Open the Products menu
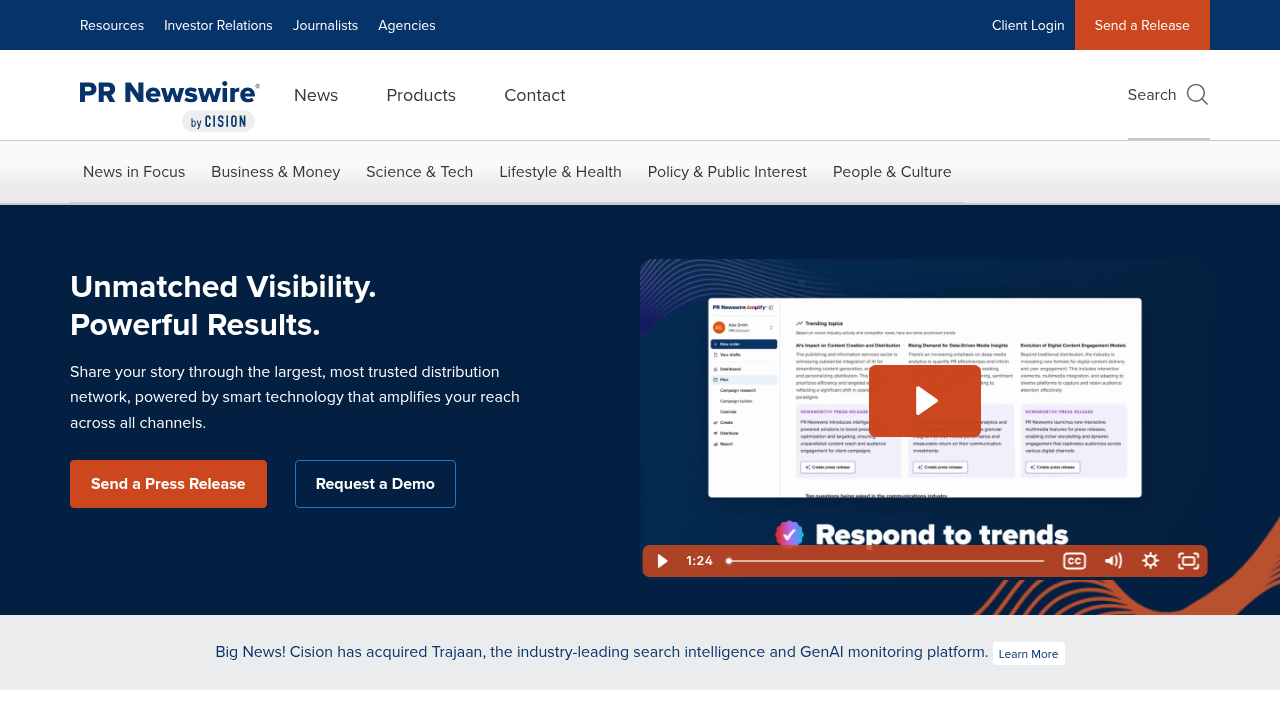 [421, 95]
